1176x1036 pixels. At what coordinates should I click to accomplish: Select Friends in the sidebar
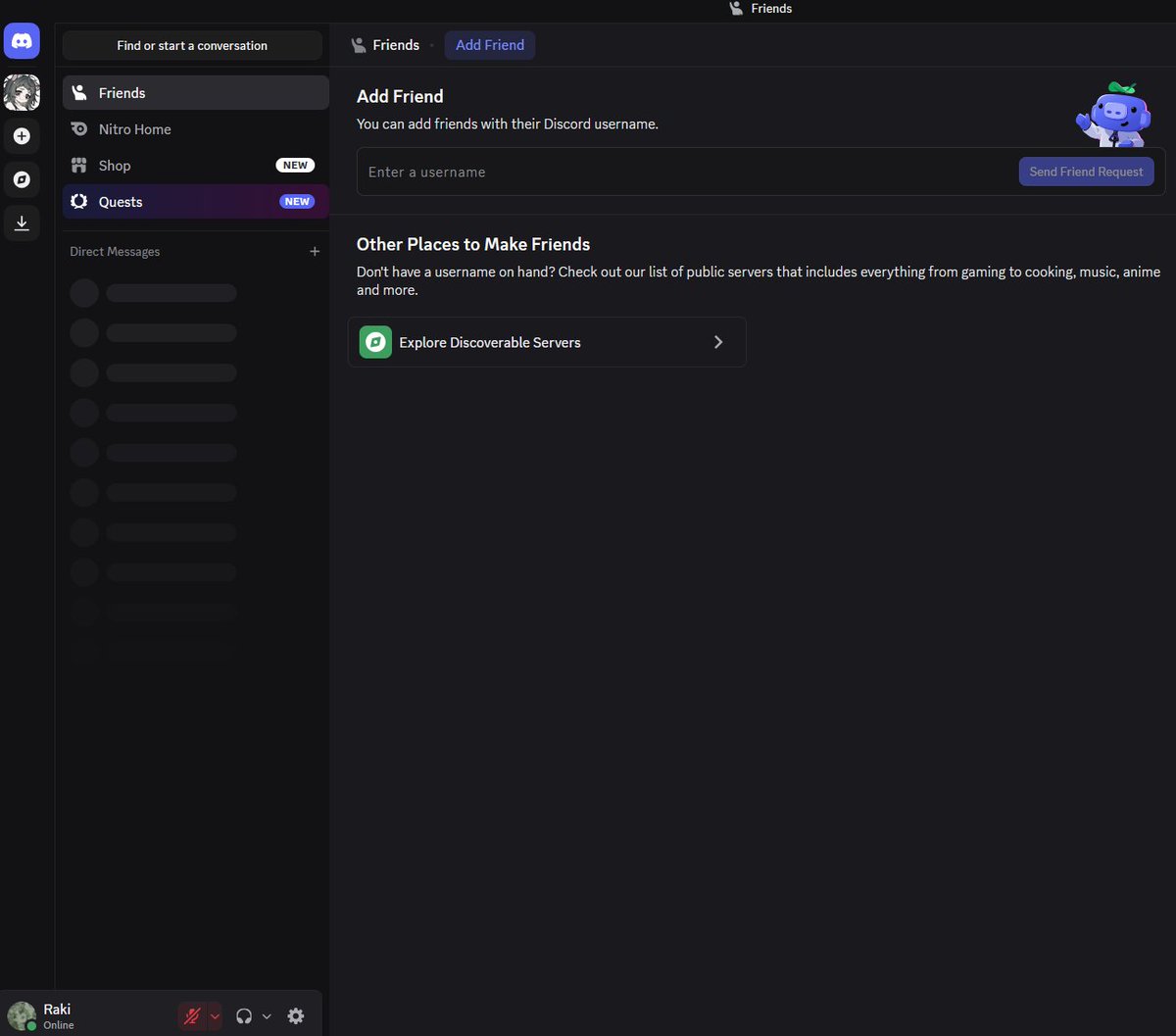[x=196, y=93]
